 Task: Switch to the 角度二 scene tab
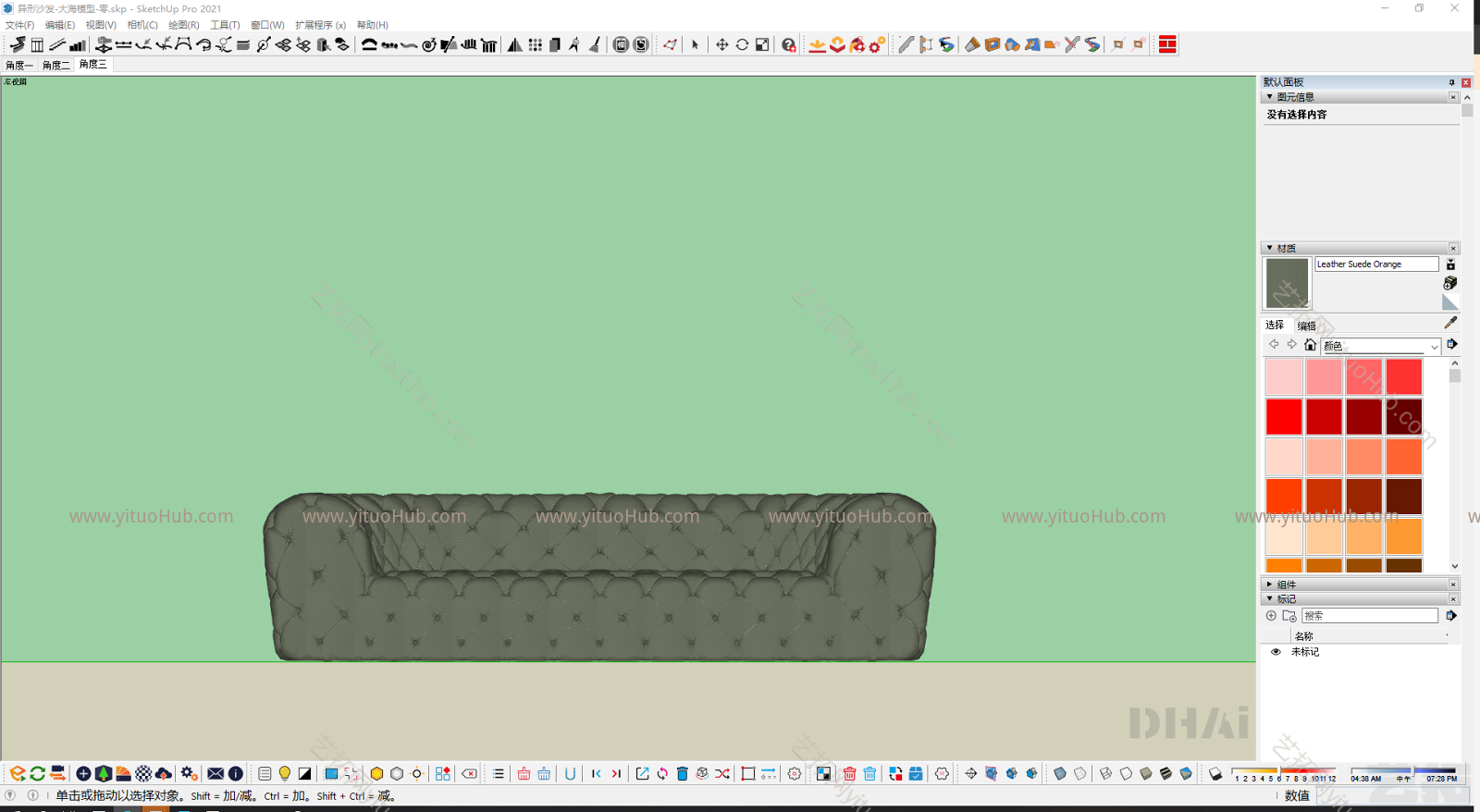(x=56, y=65)
